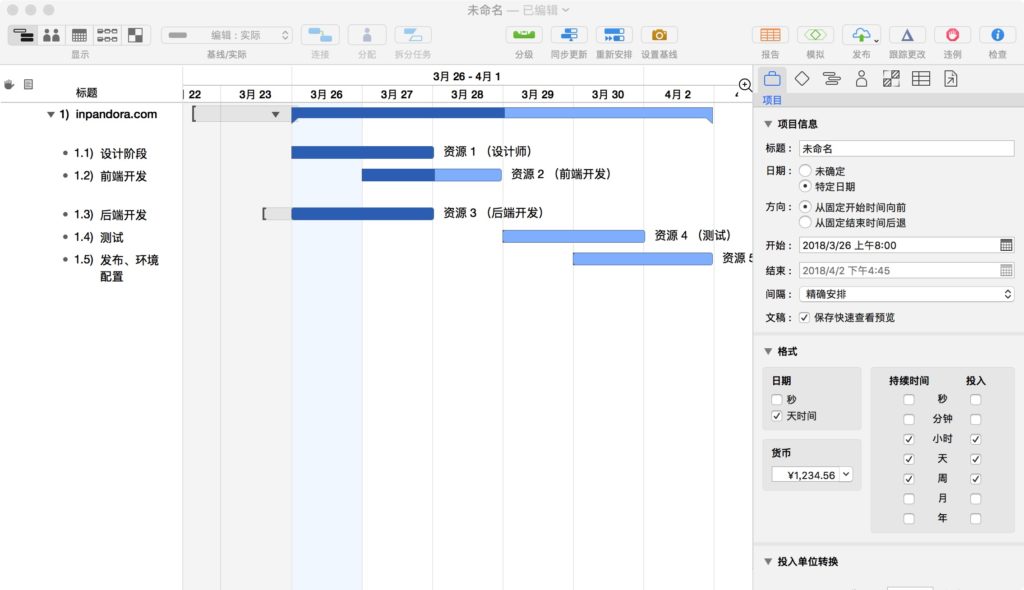Click the 跟踪更改 track changes icon
Image resolution: width=1024 pixels, height=590 pixels.
click(907, 35)
